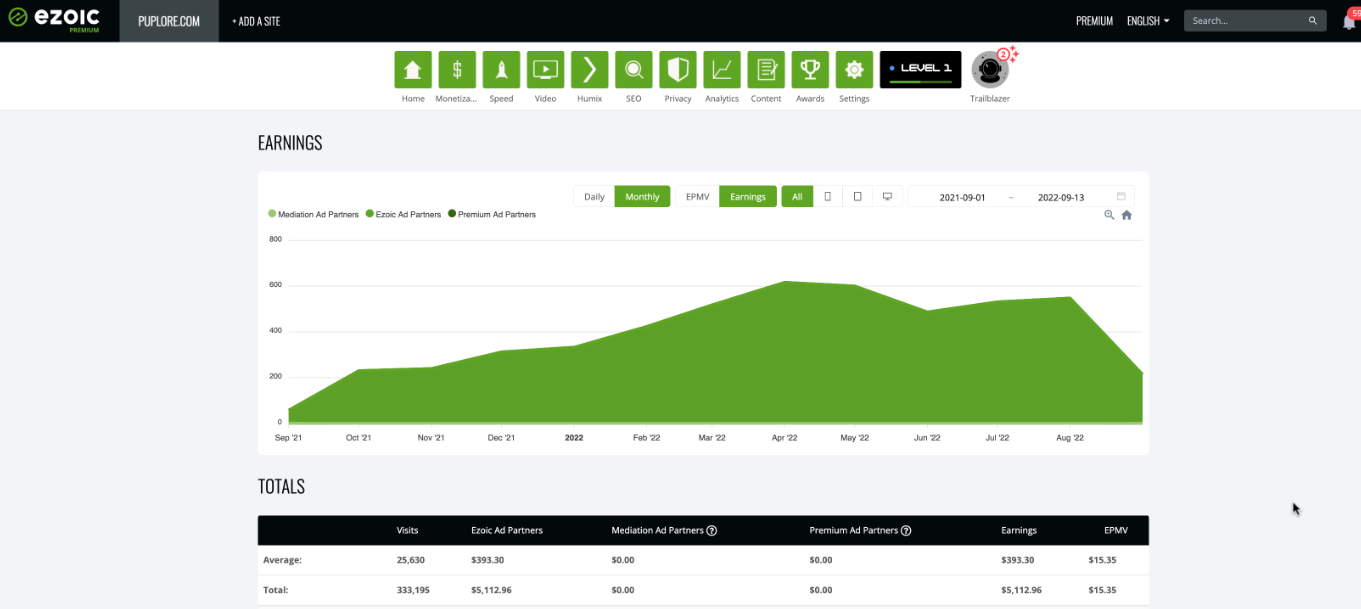This screenshot has width=1361, height=609.
Task: Show Earnings in the chart
Action: 748,197
